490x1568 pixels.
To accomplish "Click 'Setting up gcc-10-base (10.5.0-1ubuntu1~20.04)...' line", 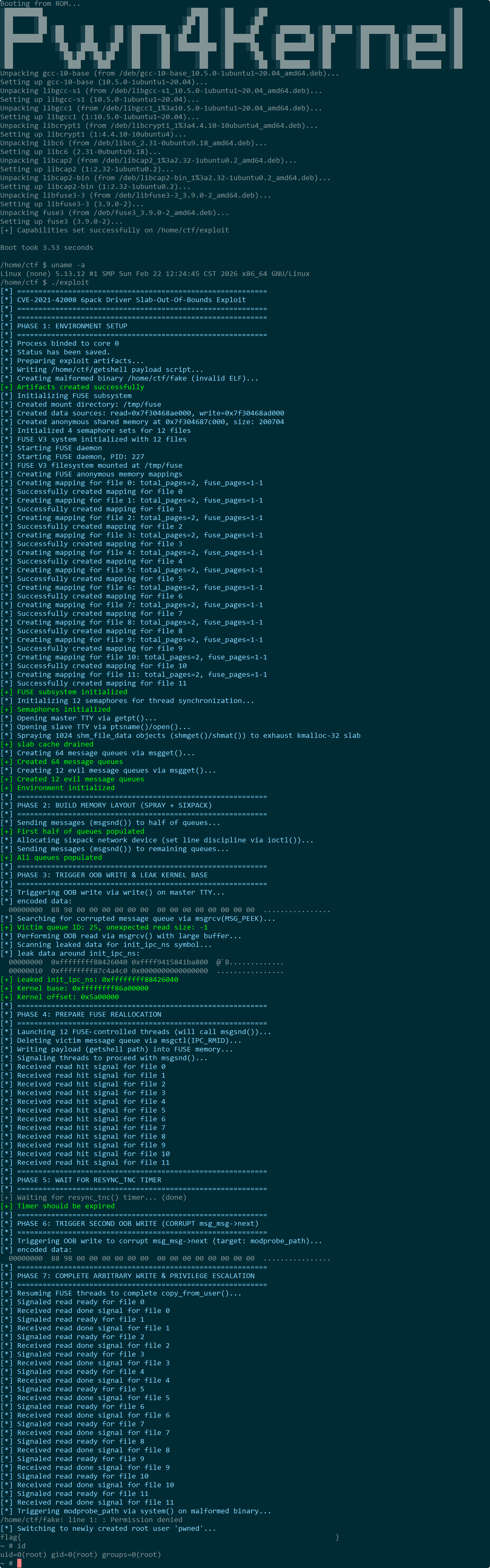I will [x=103, y=82].
